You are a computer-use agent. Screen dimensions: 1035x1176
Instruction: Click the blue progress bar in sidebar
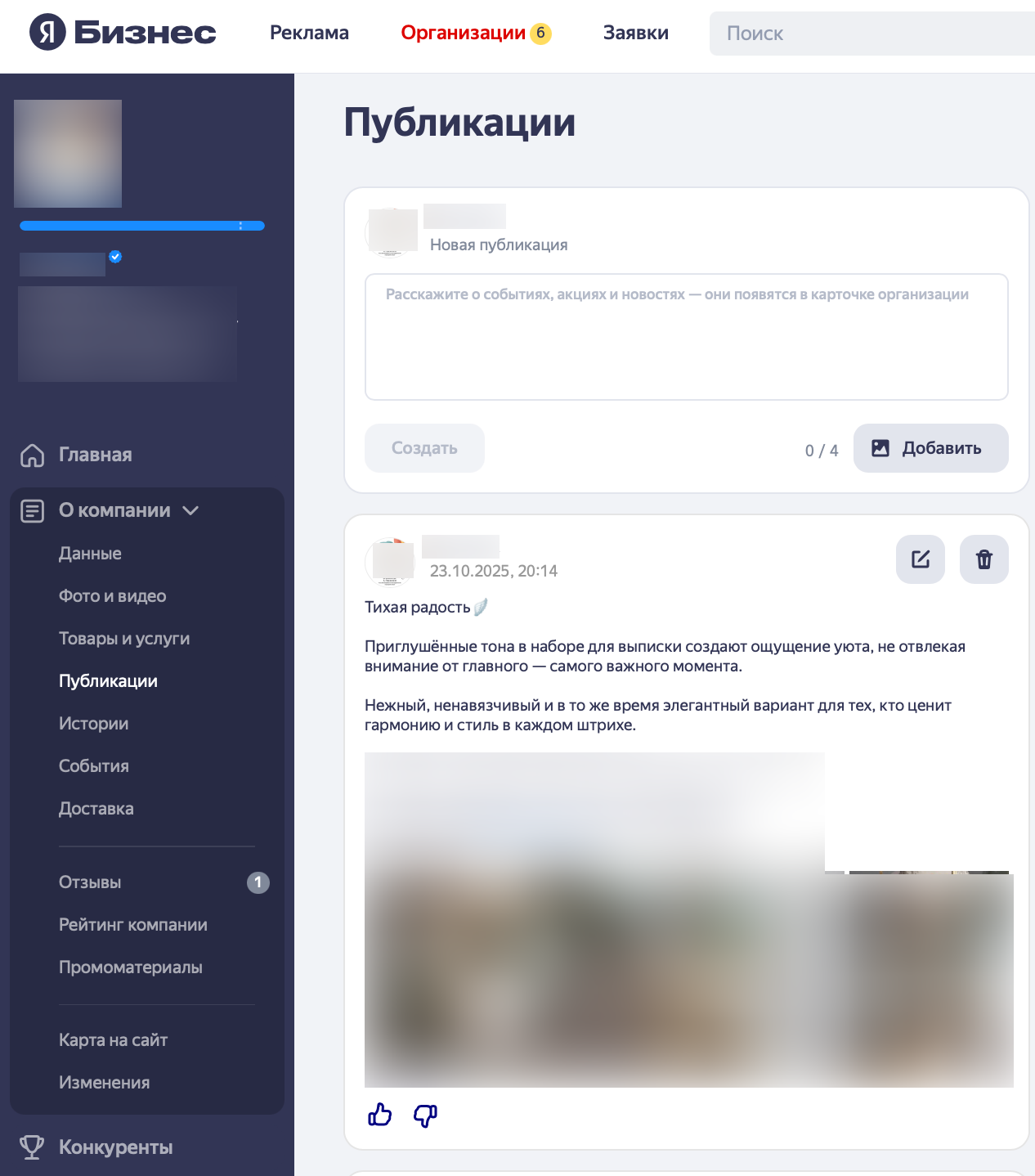[141, 226]
